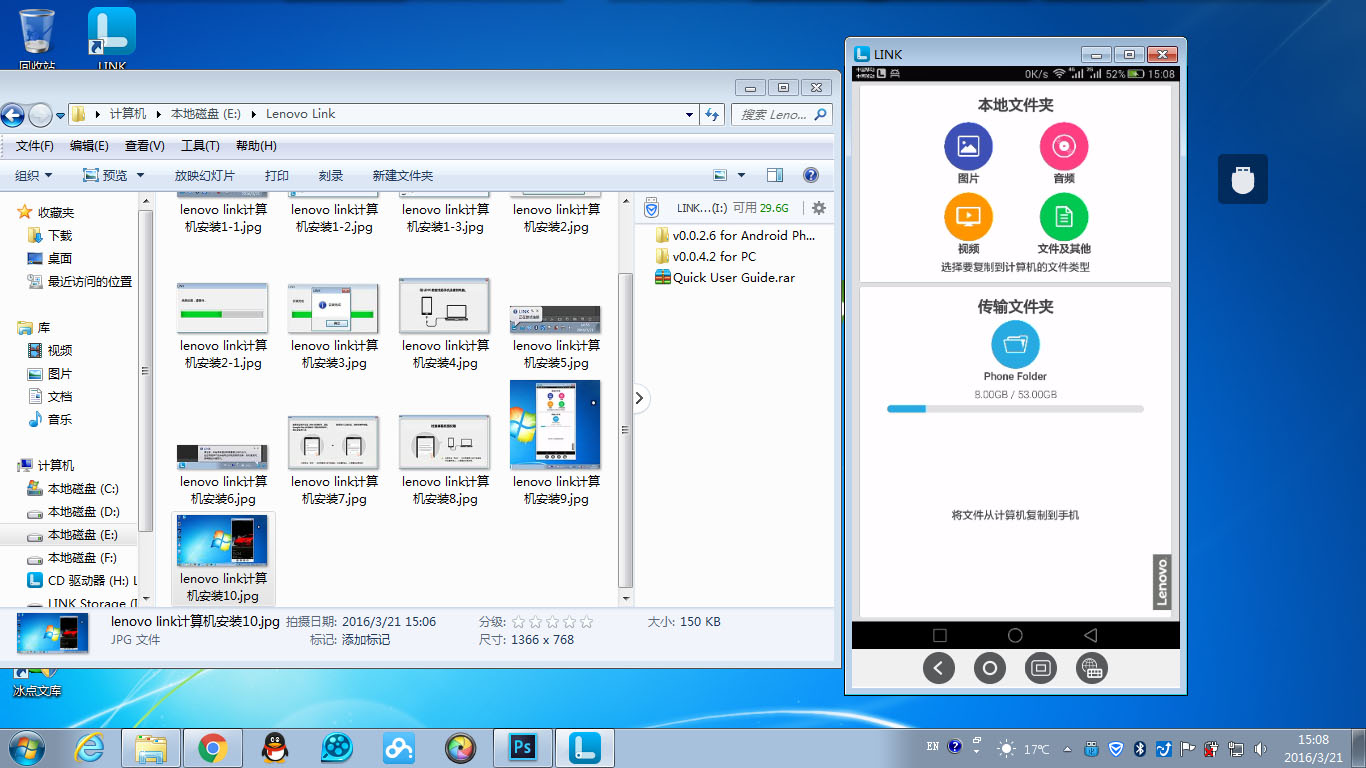Viewport: 1366px width, 768px height.
Task: Expand the views dropdown on the Explorer toolbar
Action: click(x=742, y=174)
